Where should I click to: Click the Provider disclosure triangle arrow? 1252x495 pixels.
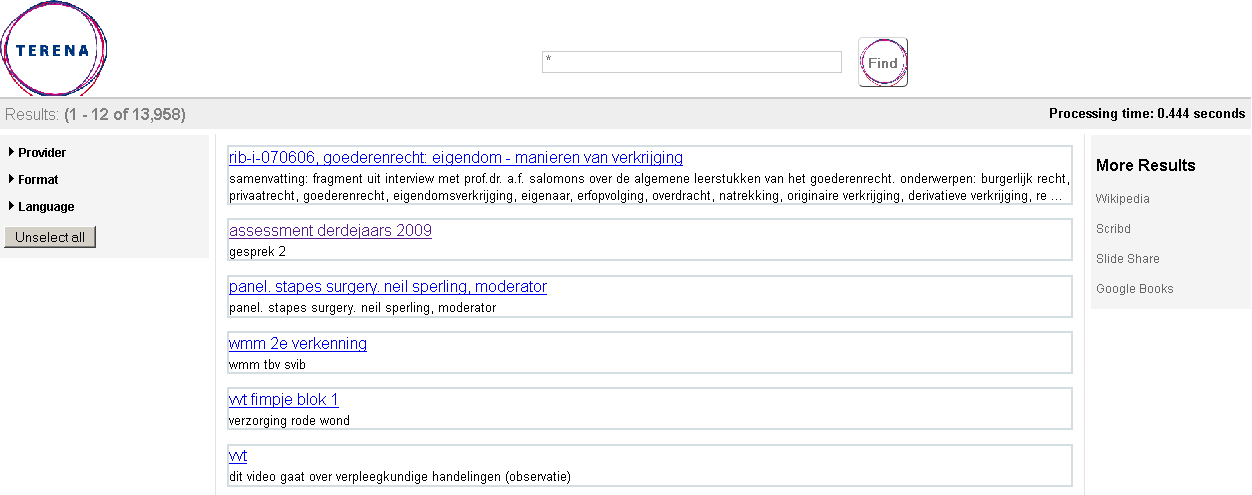(x=11, y=152)
